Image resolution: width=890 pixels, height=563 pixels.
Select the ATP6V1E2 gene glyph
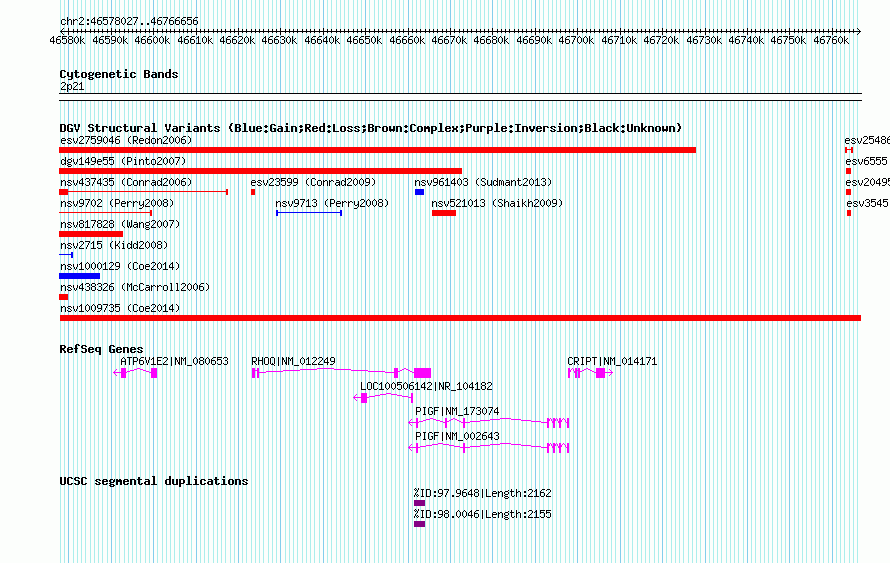pyautogui.click(x=135, y=373)
